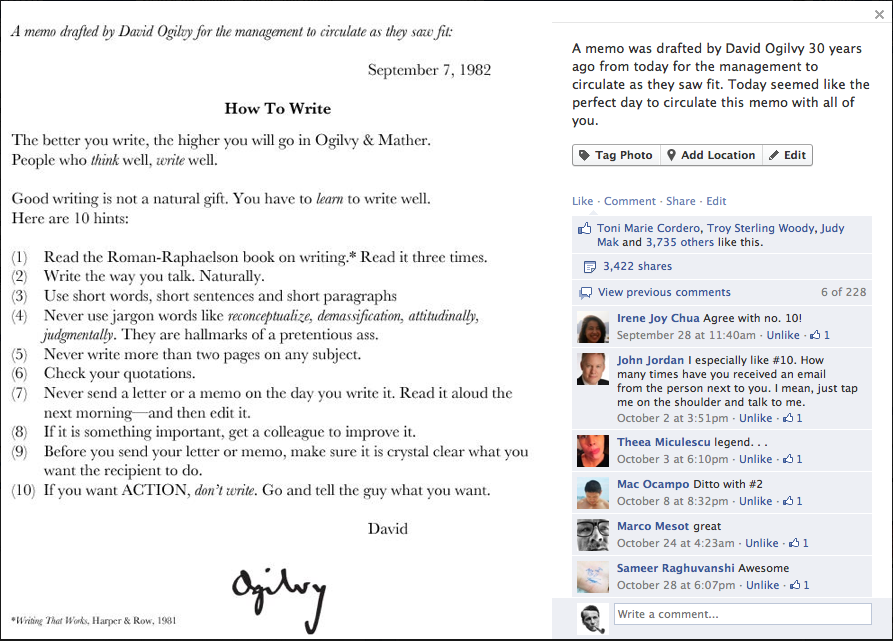Click the date "September 7, 1982"
The image size is (893, 641).
pyautogui.click(x=429, y=70)
